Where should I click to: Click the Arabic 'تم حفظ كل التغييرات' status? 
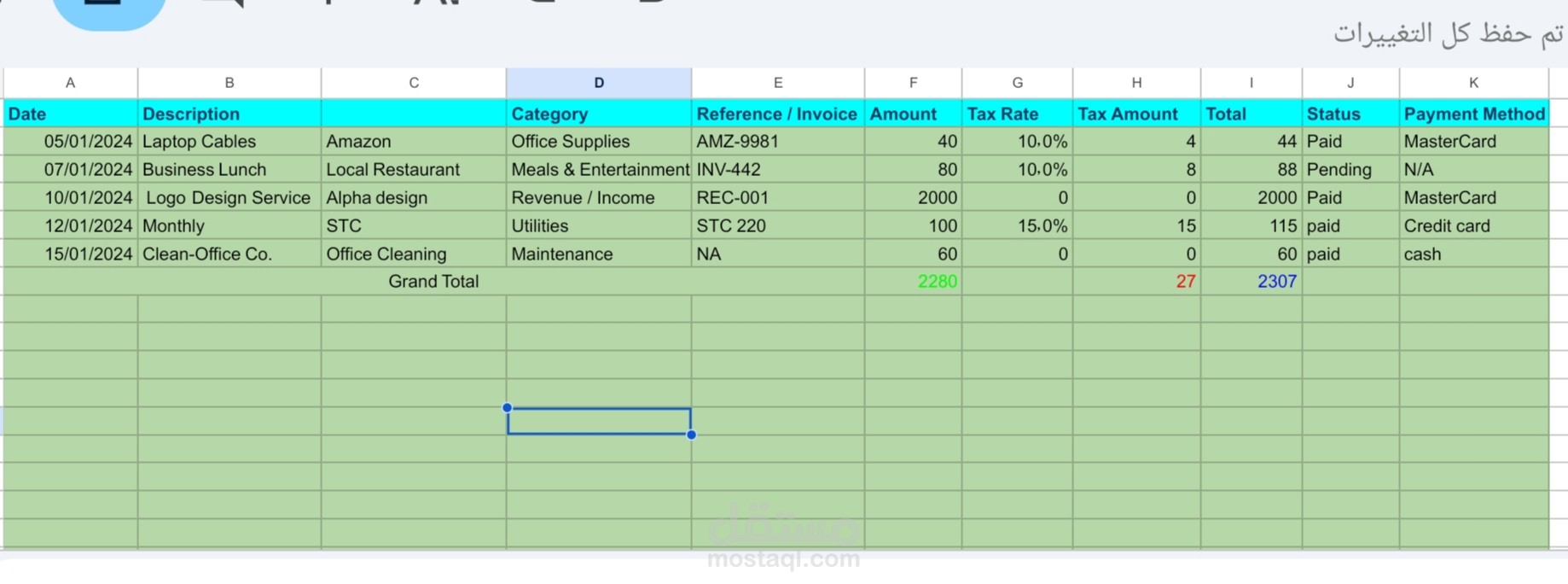[1449, 33]
